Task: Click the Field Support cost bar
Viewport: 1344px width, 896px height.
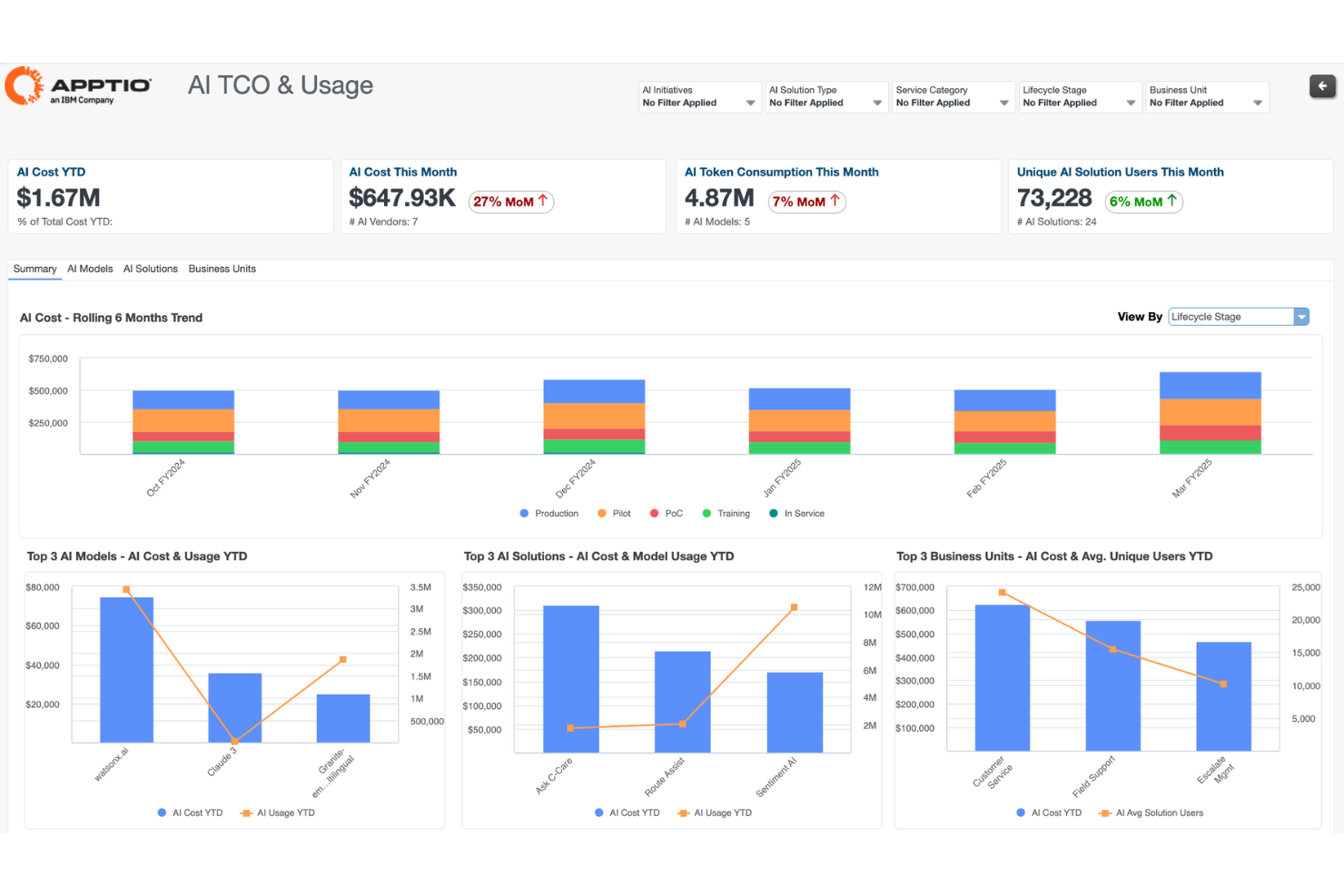Action: 1113,685
